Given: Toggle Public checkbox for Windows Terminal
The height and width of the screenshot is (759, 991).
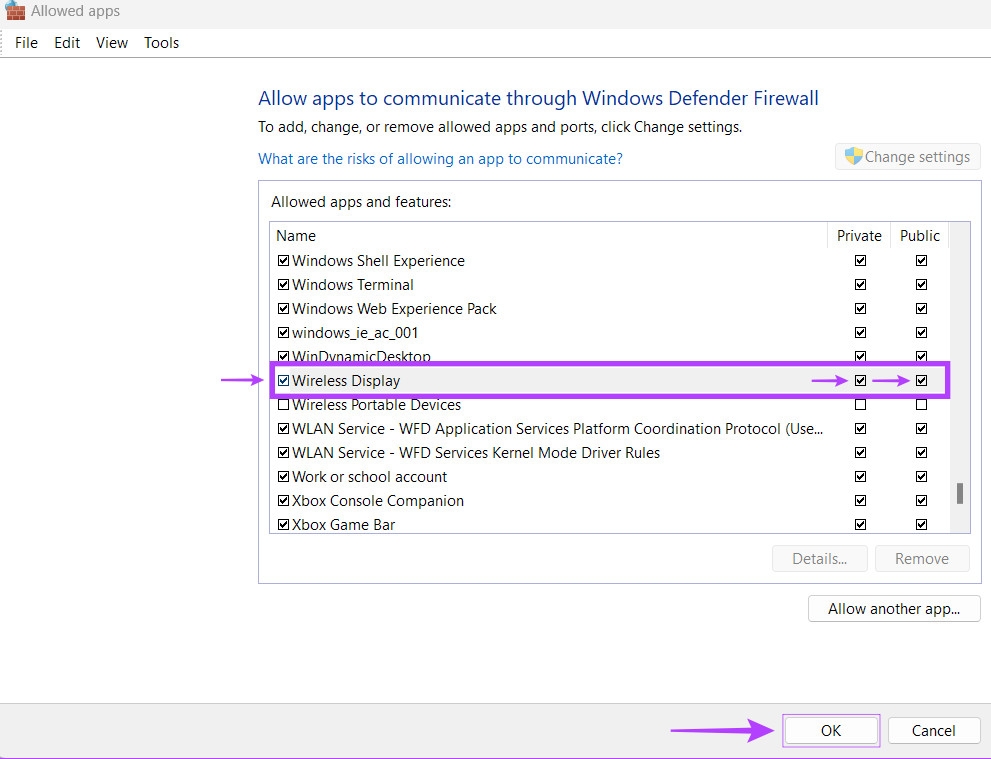Looking at the screenshot, I should tap(921, 285).
